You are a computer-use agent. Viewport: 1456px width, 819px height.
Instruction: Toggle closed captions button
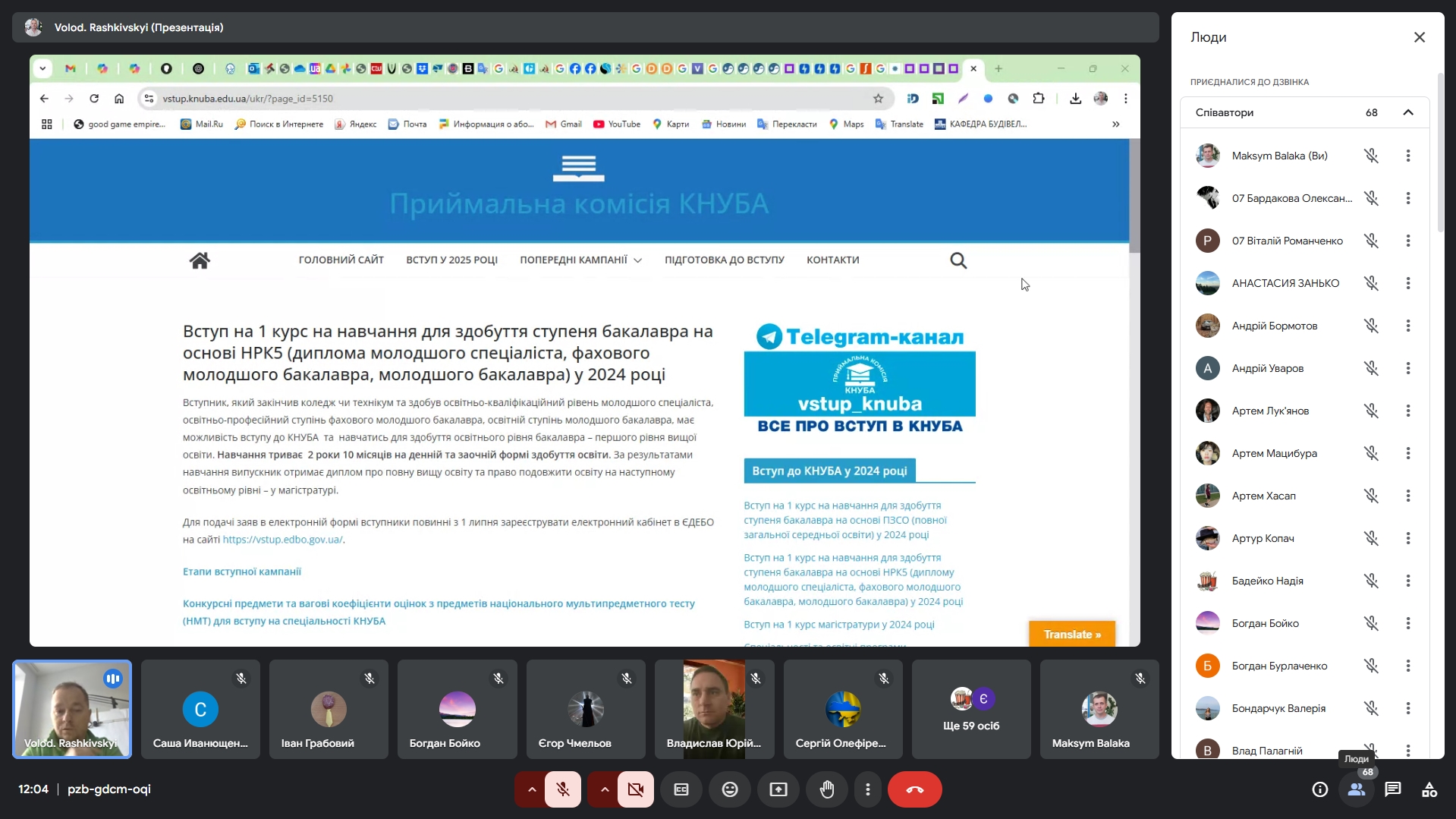tap(681, 789)
